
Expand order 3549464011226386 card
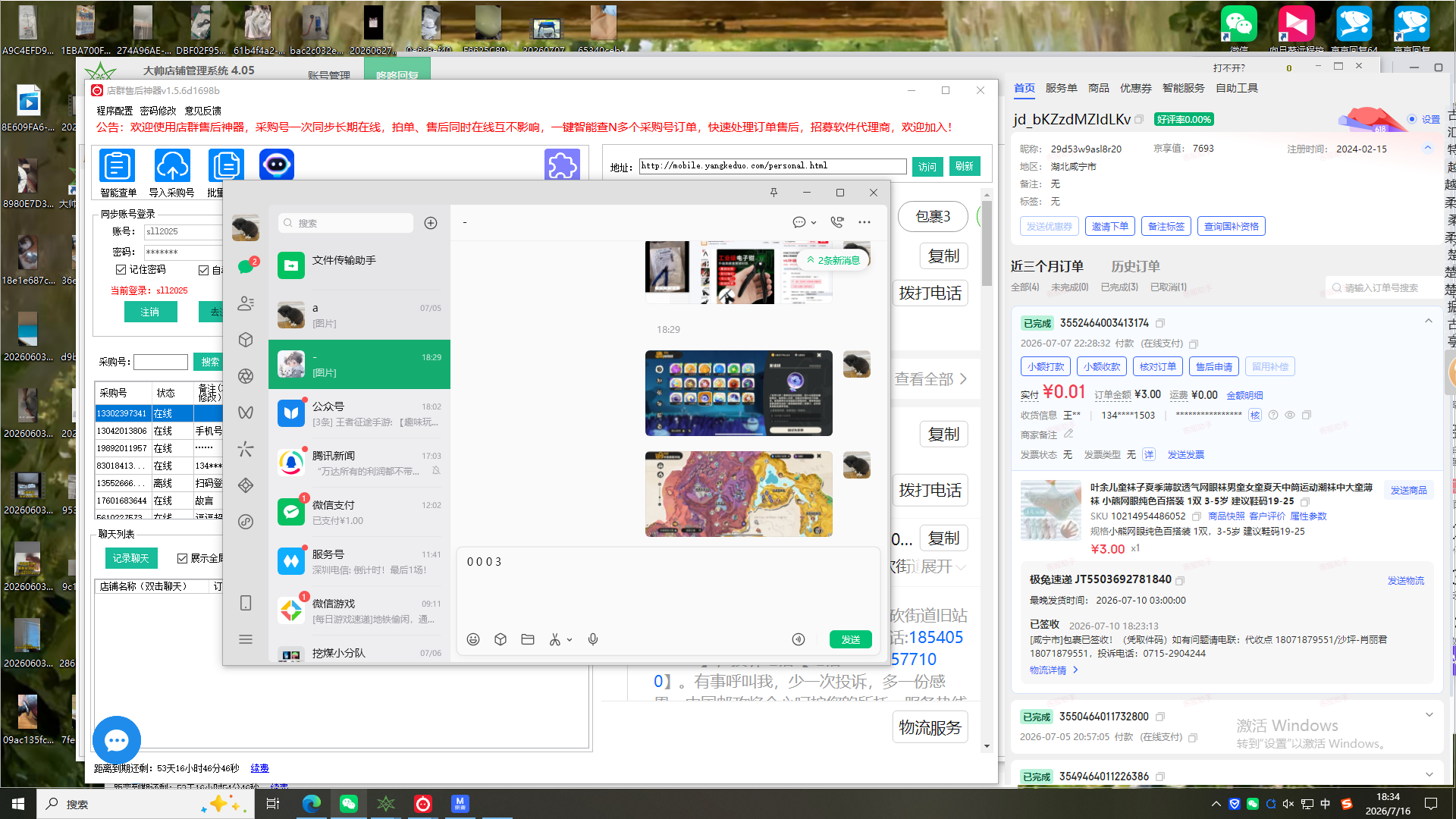point(1429,775)
